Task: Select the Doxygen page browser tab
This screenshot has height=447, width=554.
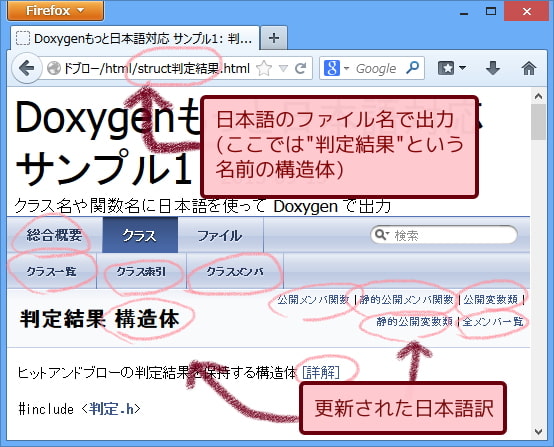Action: coord(135,38)
